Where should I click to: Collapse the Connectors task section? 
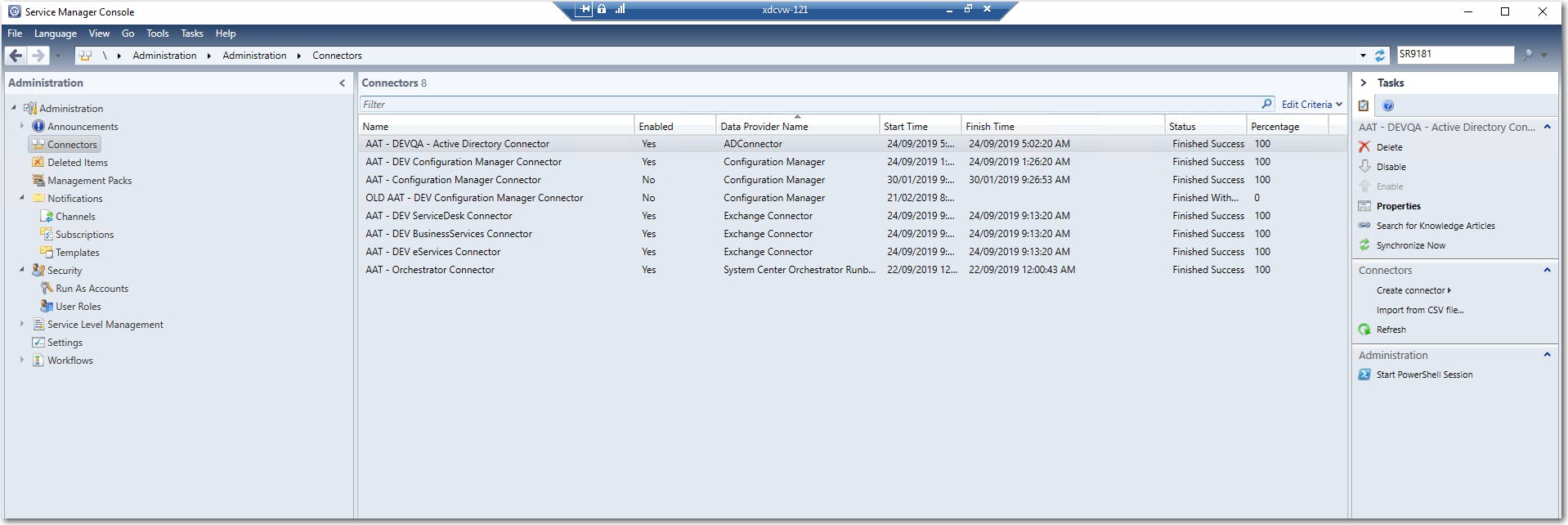tap(1547, 270)
